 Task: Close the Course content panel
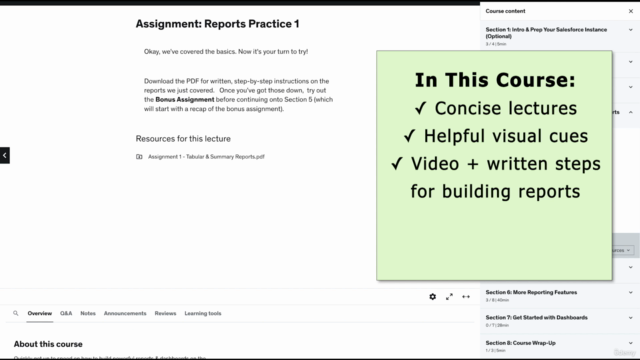coord(631,11)
